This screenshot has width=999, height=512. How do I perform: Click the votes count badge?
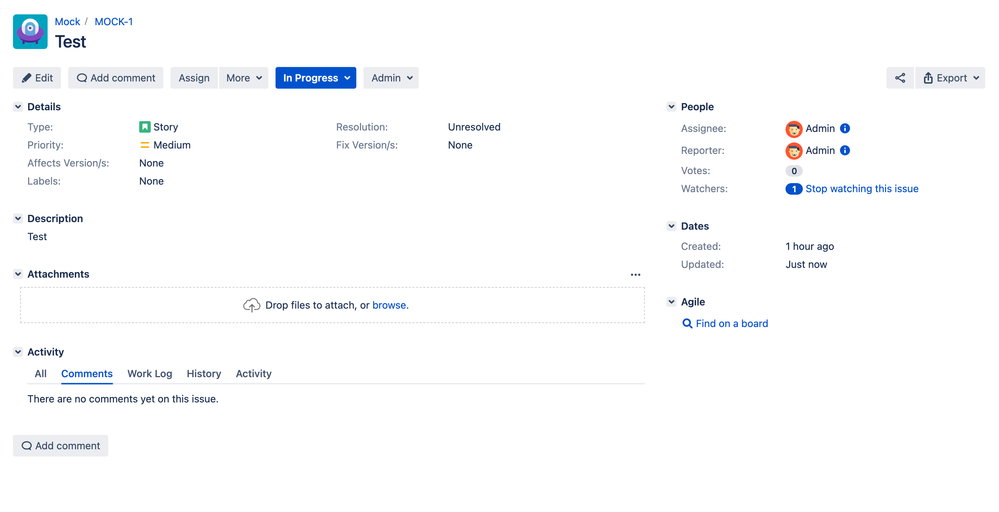794,171
